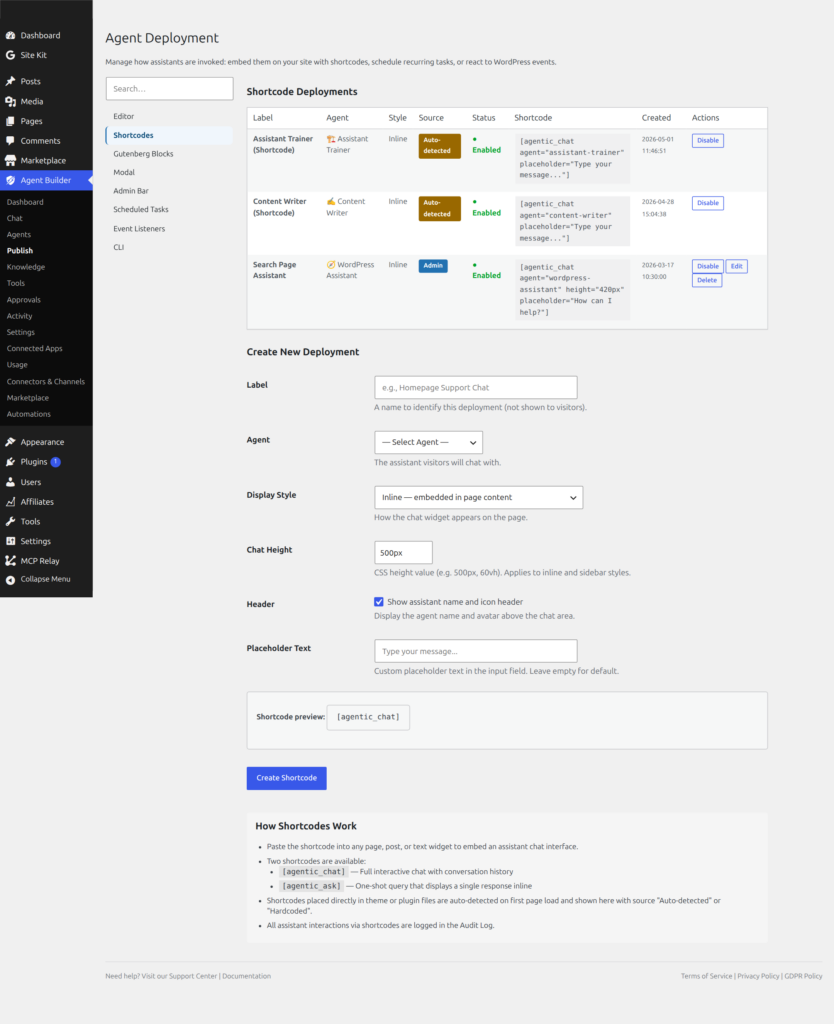Click the Users person icon
This screenshot has width=834, height=1024.
click(x=10, y=482)
